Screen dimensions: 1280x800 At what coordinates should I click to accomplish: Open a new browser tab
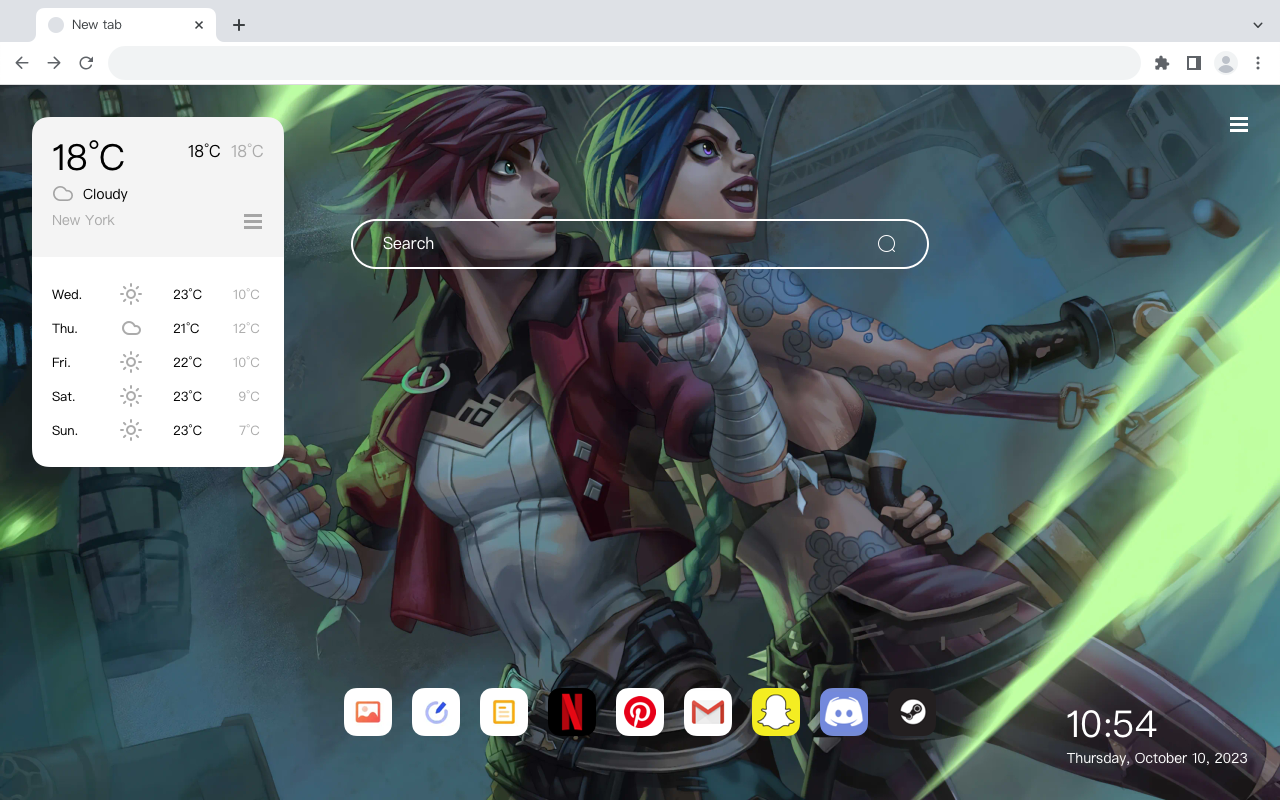[x=238, y=25]
